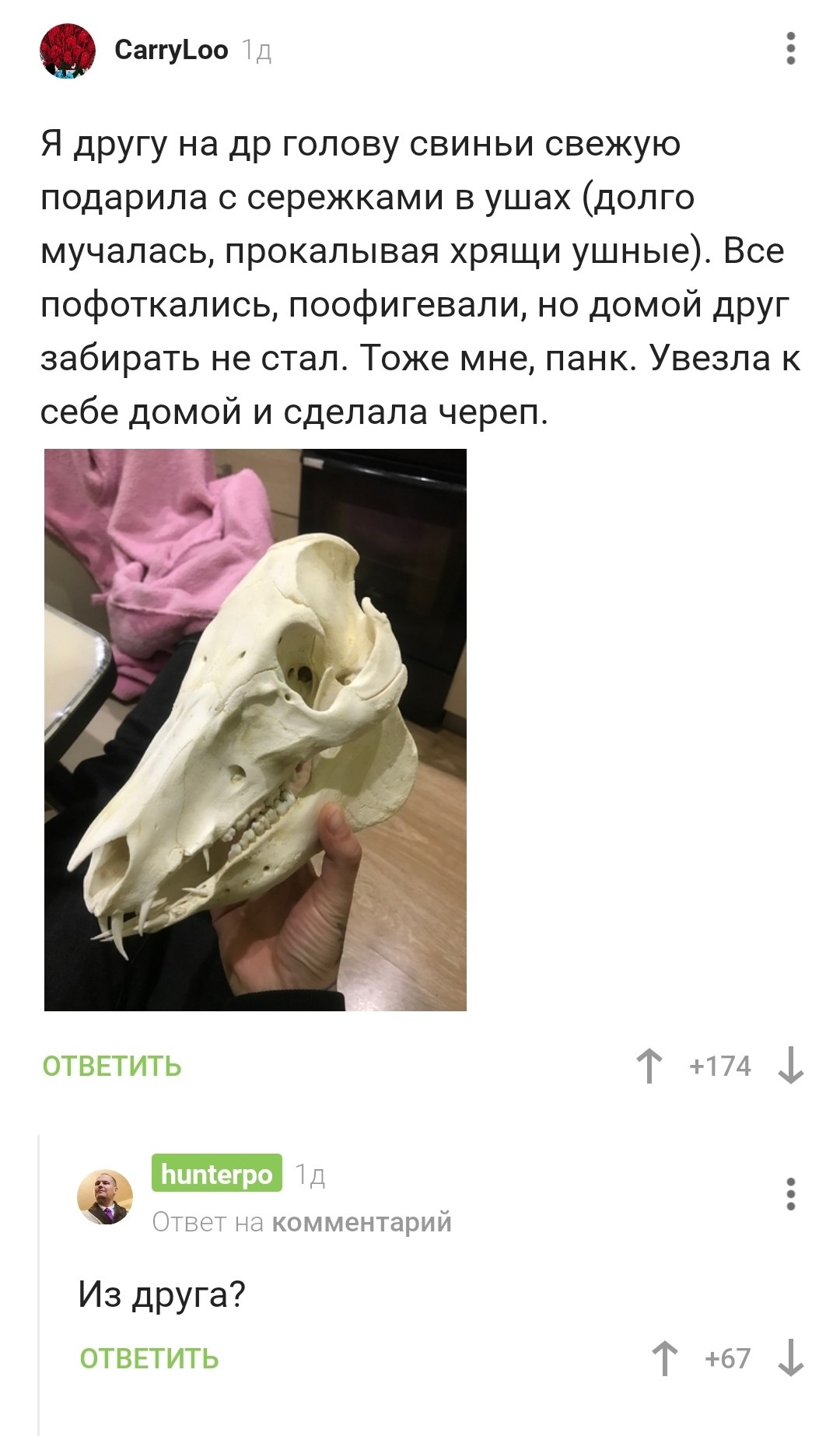Select the comment text about pig head
The width and height of the screenshot is (840, 1436).
coord(420,278)
